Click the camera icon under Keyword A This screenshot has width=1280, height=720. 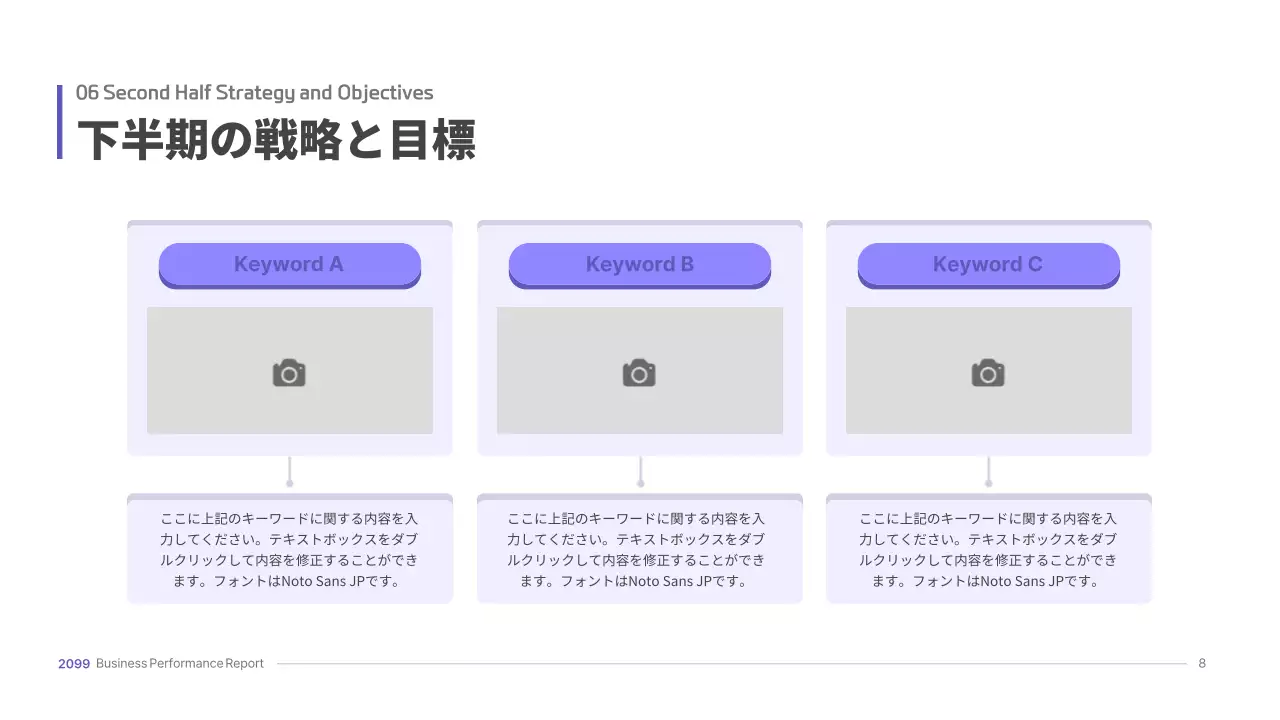point(289,373)
